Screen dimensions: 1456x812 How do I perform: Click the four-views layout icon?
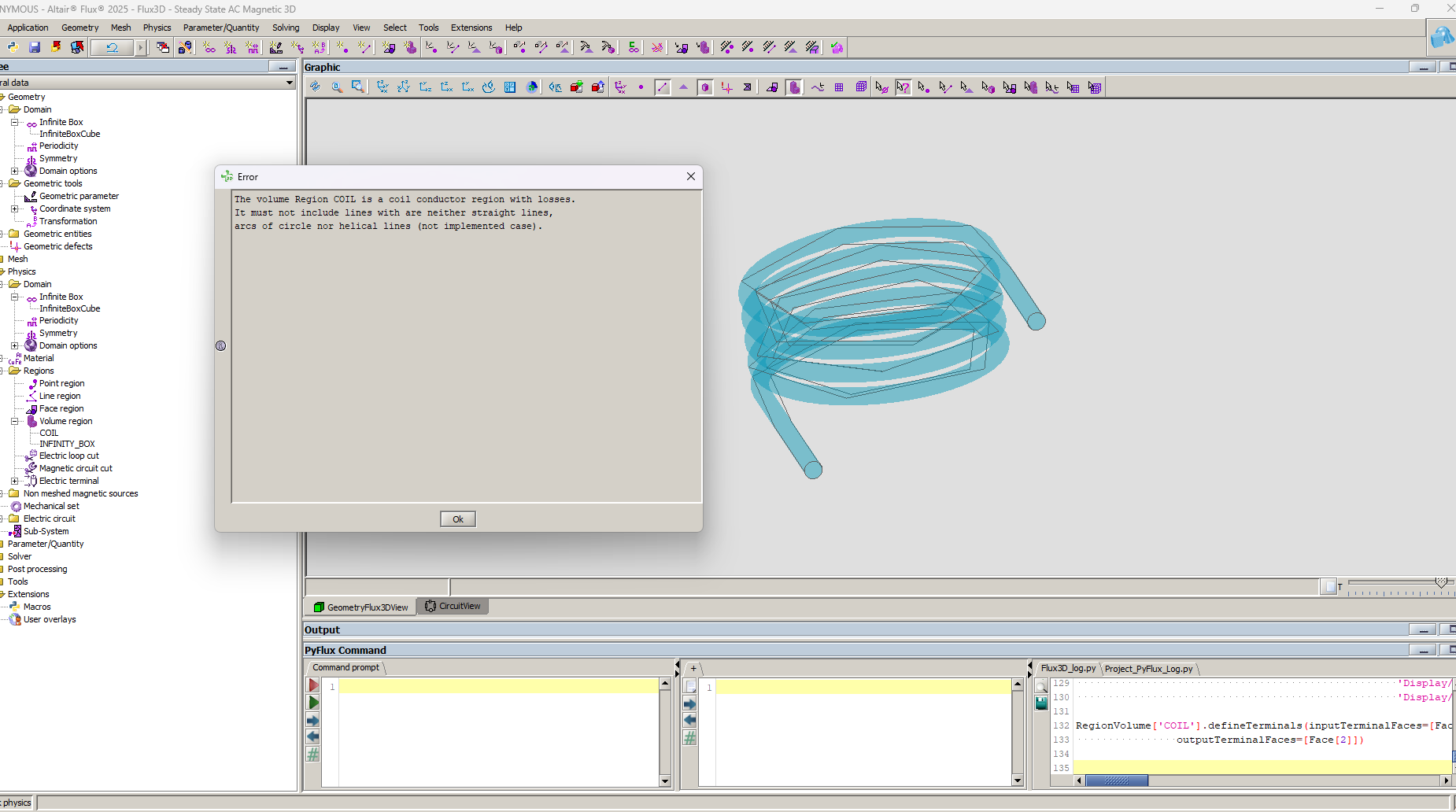click(x=510, y=87)
